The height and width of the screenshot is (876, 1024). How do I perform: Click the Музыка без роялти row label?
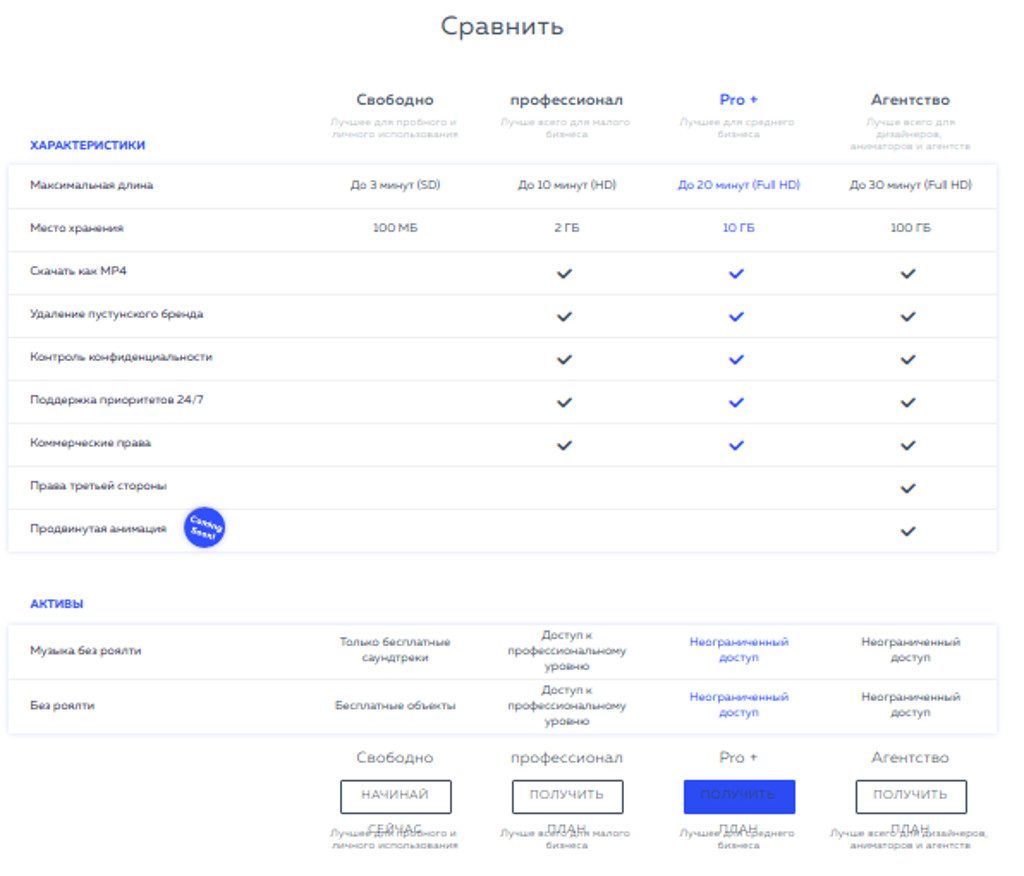[85, 651]
